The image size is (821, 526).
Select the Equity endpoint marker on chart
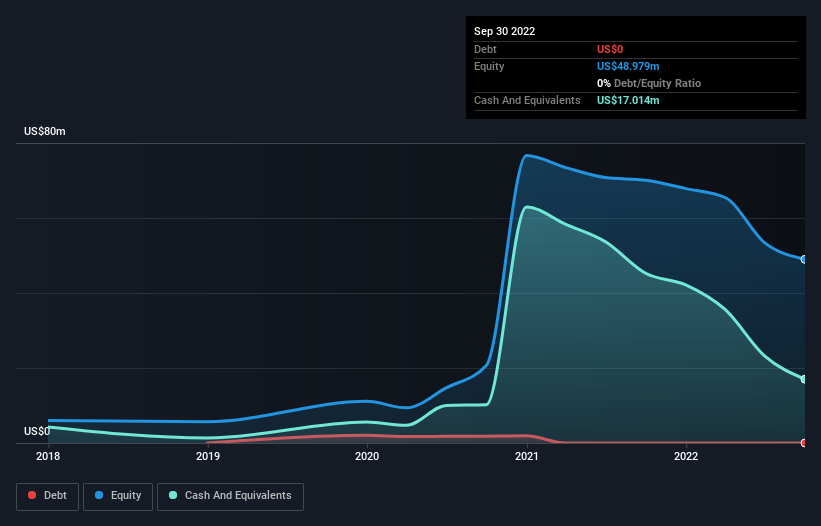click(x=804, y=259)
